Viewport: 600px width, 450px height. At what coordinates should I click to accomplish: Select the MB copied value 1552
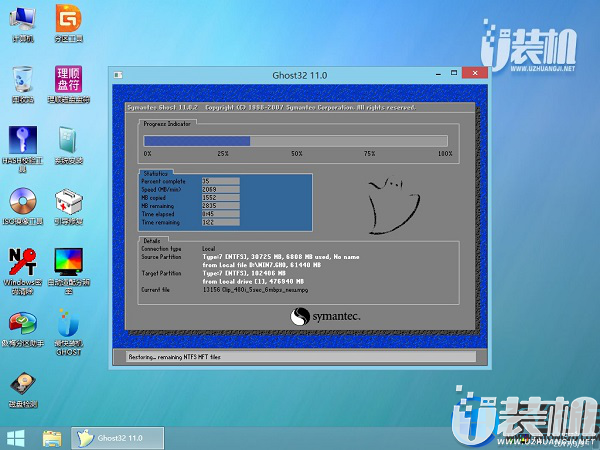(220, 197)
